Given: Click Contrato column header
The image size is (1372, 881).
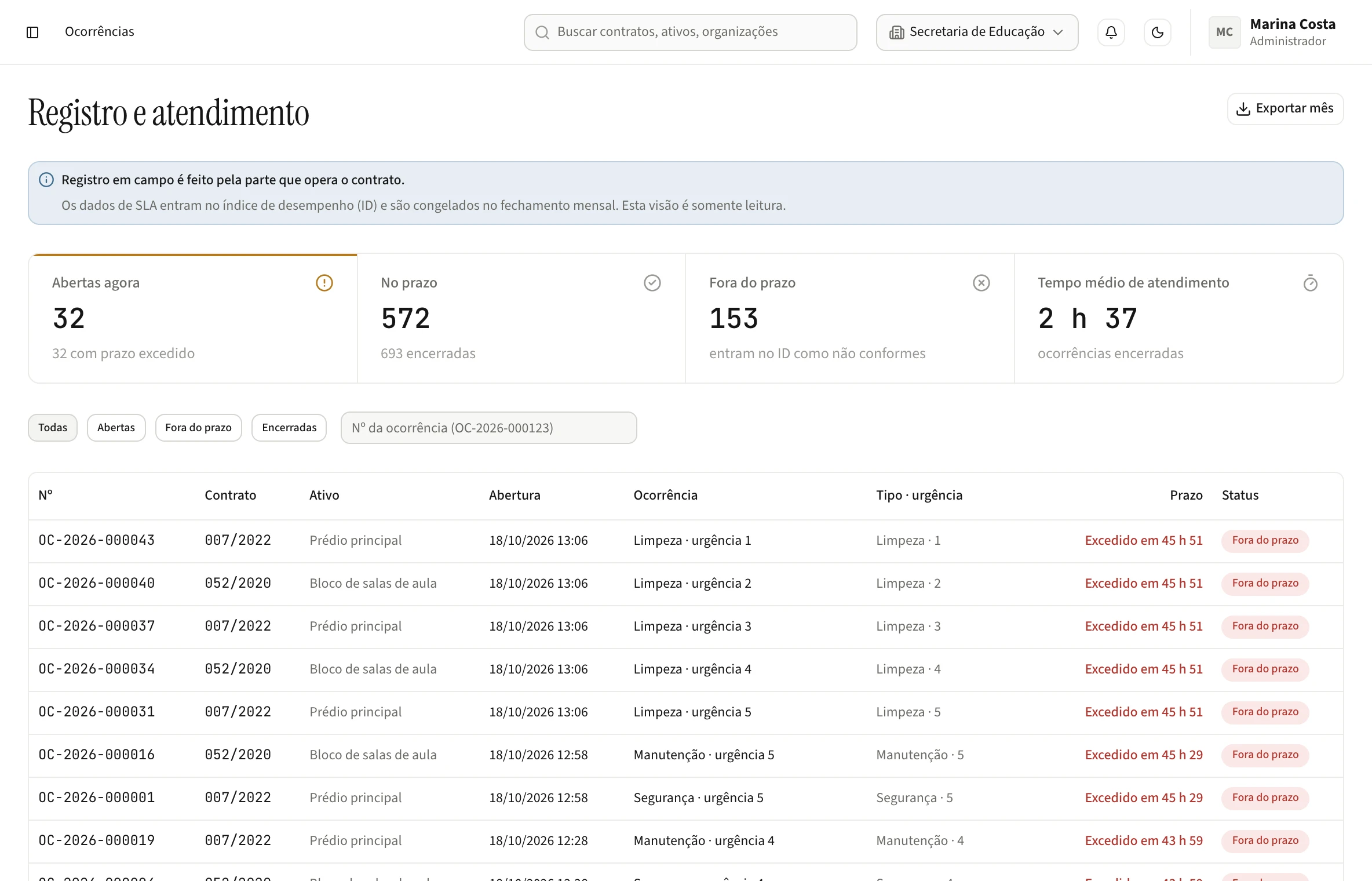Looking at the screenshot, I should tap(230, 495).
